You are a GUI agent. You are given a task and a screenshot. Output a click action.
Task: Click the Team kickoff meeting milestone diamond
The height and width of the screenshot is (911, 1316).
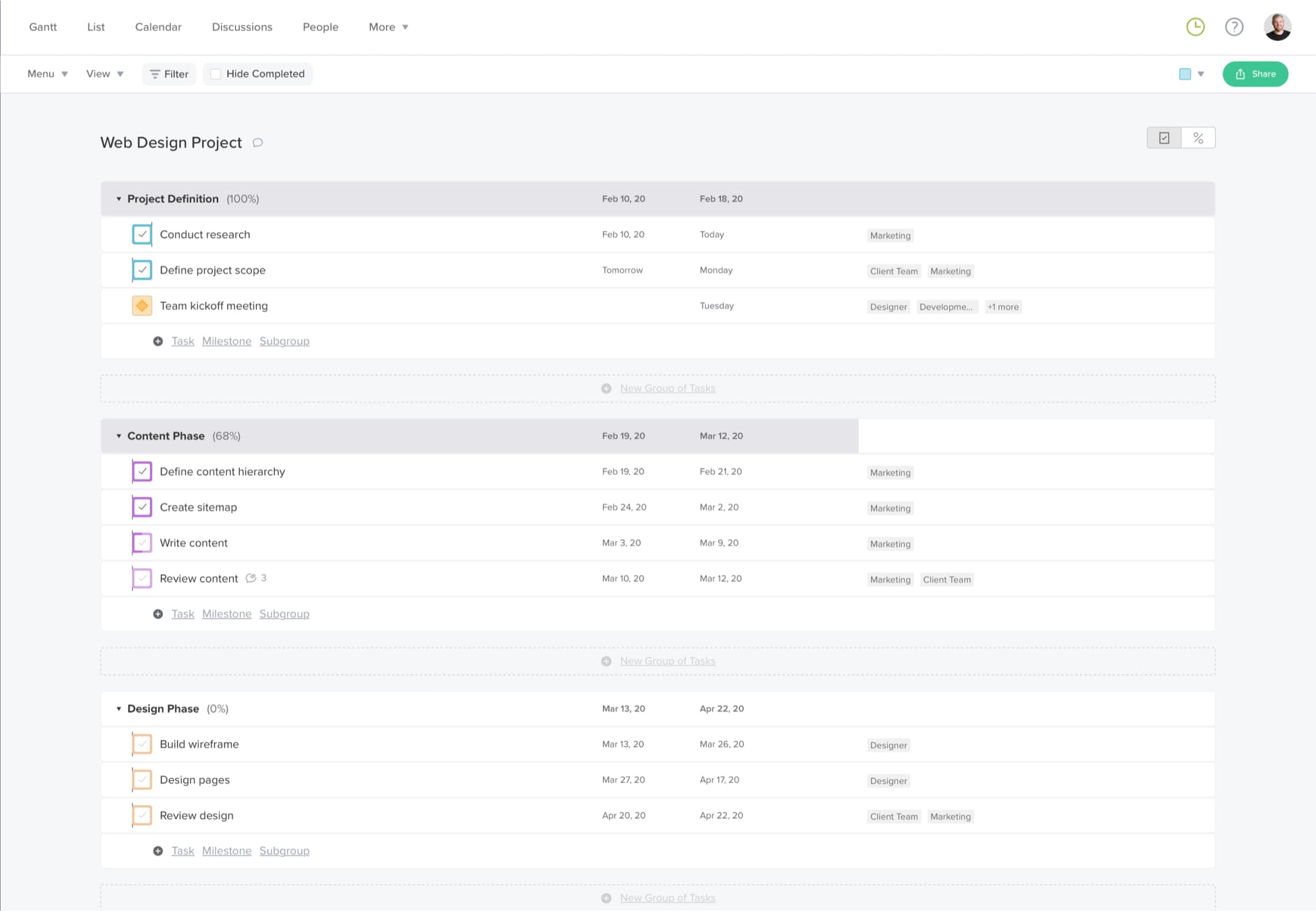[x=142, y=306]
